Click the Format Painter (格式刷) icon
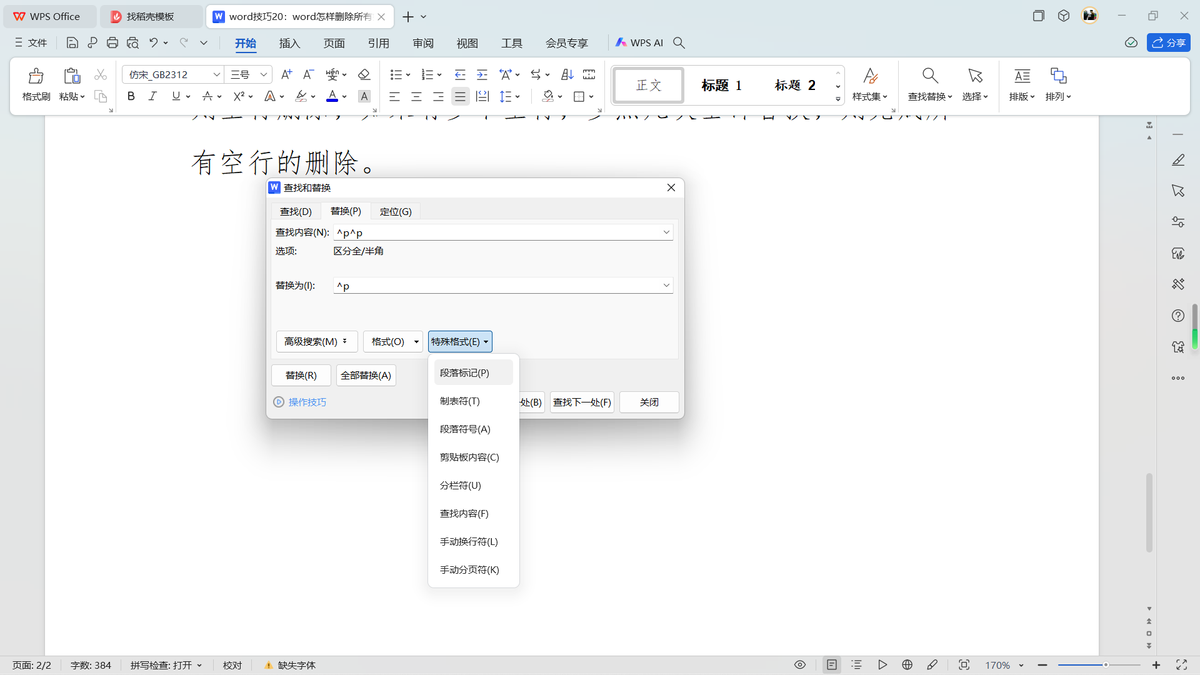This screenshot has width=1200, height=675. [x=36, y=76]
